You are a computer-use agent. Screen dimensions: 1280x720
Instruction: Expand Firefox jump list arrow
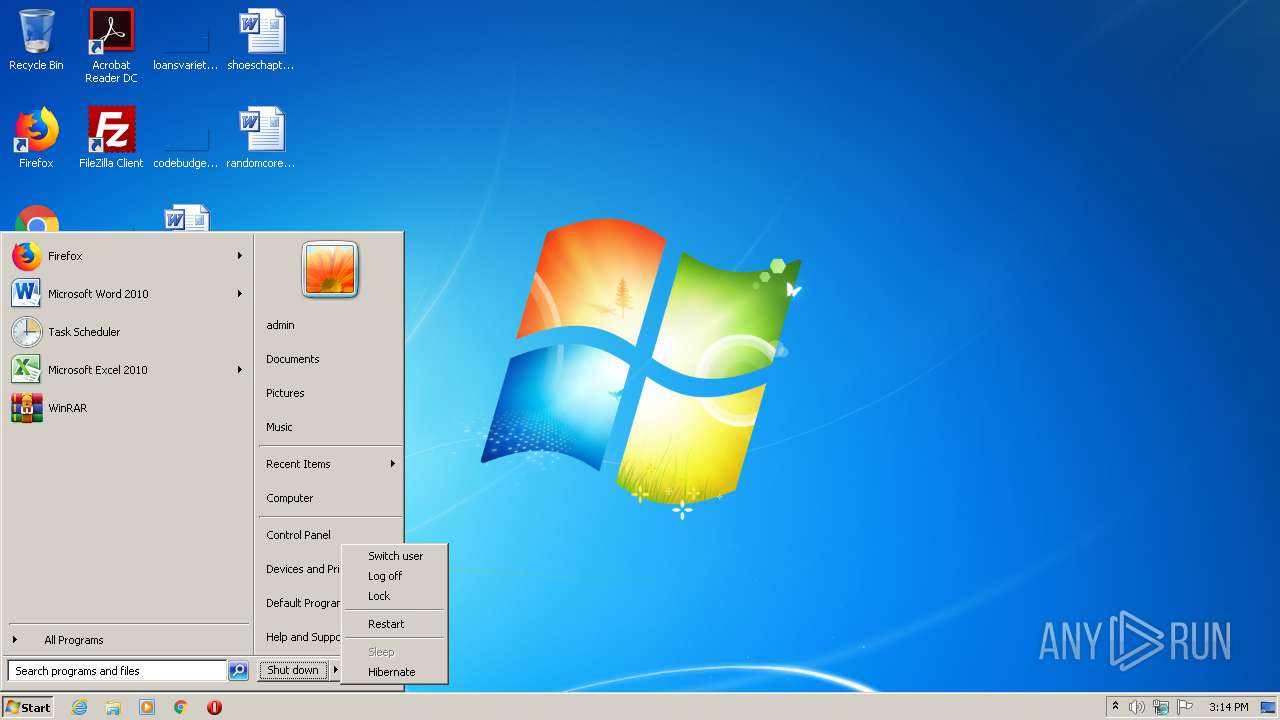[240, 256]
